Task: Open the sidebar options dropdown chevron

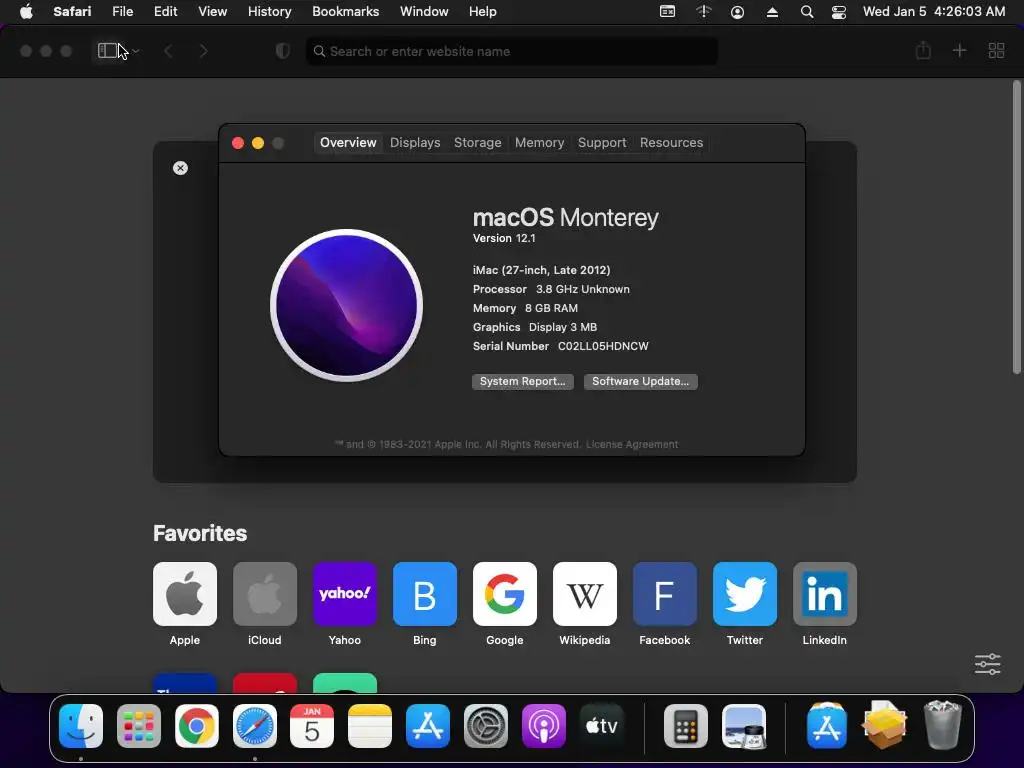Action: [135, 51]
